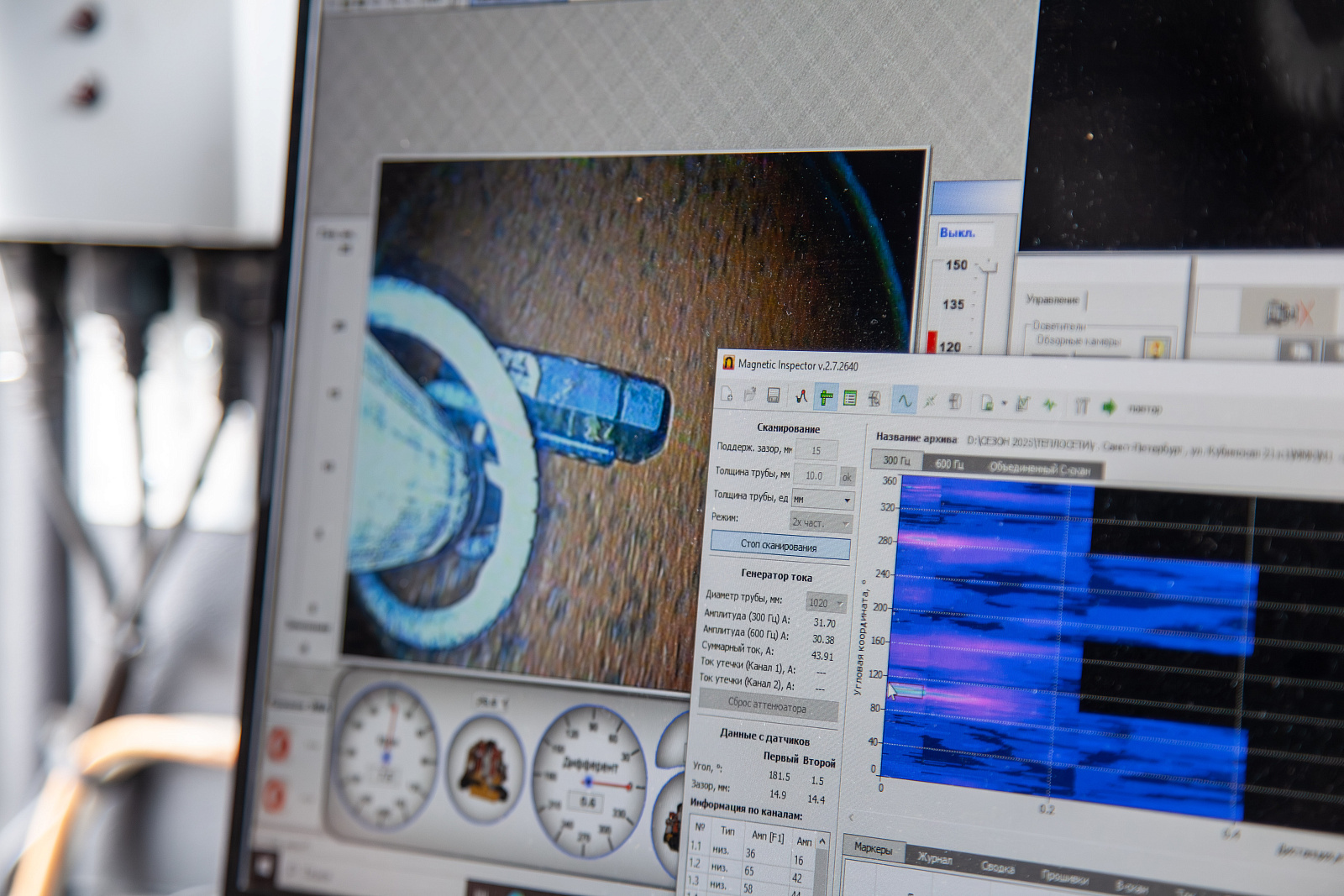The height and width of the screenshot is (896, 1344).
Task: Click the vertical slider handle near 150
Action: [x=988, y=267]
